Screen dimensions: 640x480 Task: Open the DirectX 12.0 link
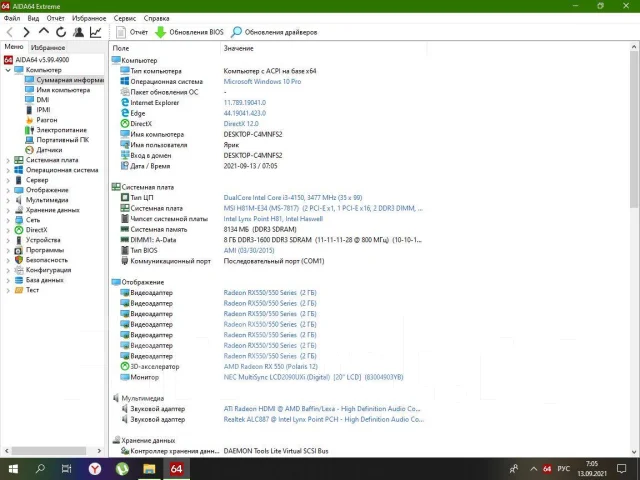click(x=241, y=124)
